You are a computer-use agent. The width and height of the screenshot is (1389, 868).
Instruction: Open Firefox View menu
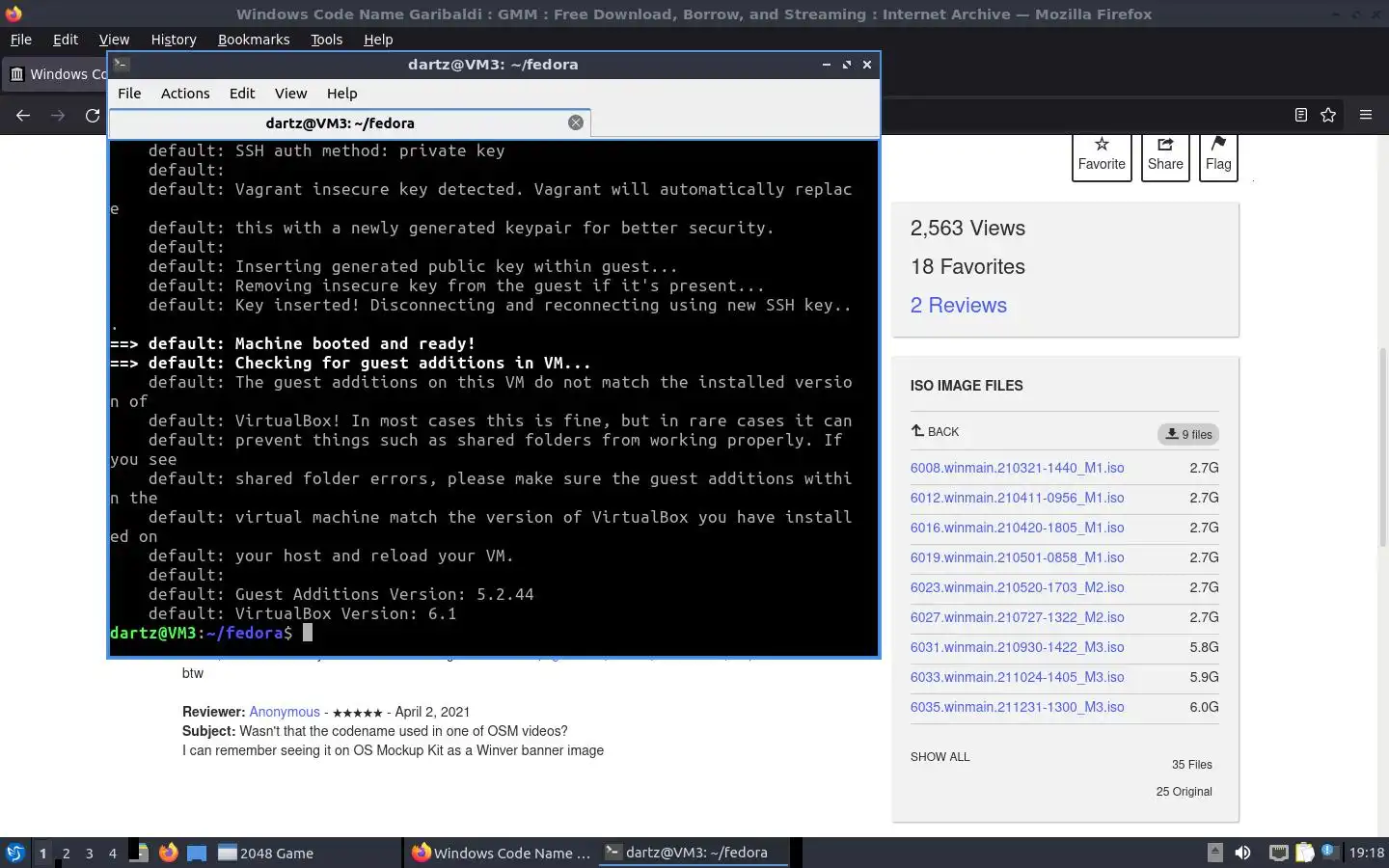click(x=114, y=40)
